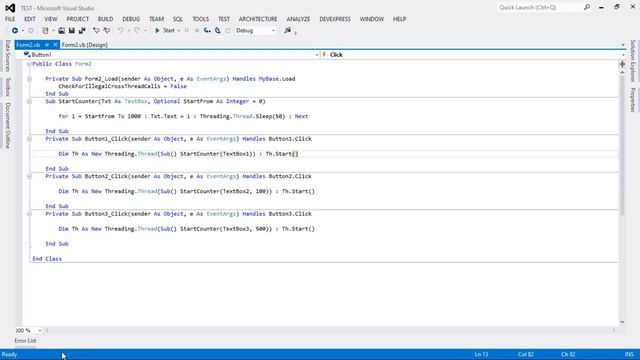Click the Ready status bar text
Screen dimensions: 640x360
(x=9, y=354)
